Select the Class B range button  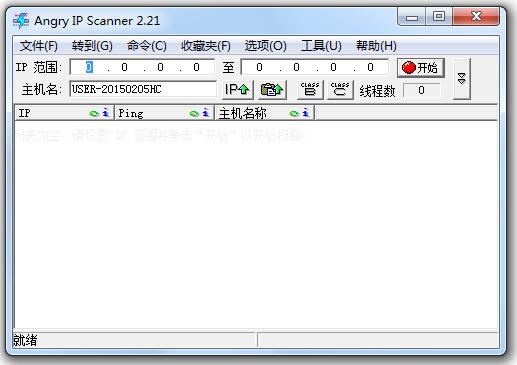(310, 90)
